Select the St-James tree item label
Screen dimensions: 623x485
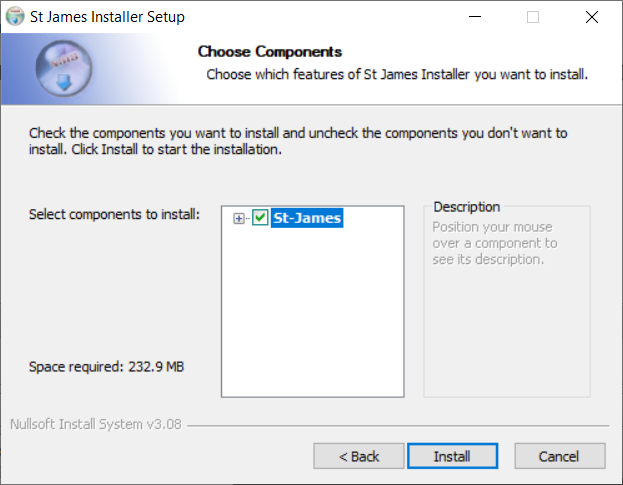tap(306, 218)
